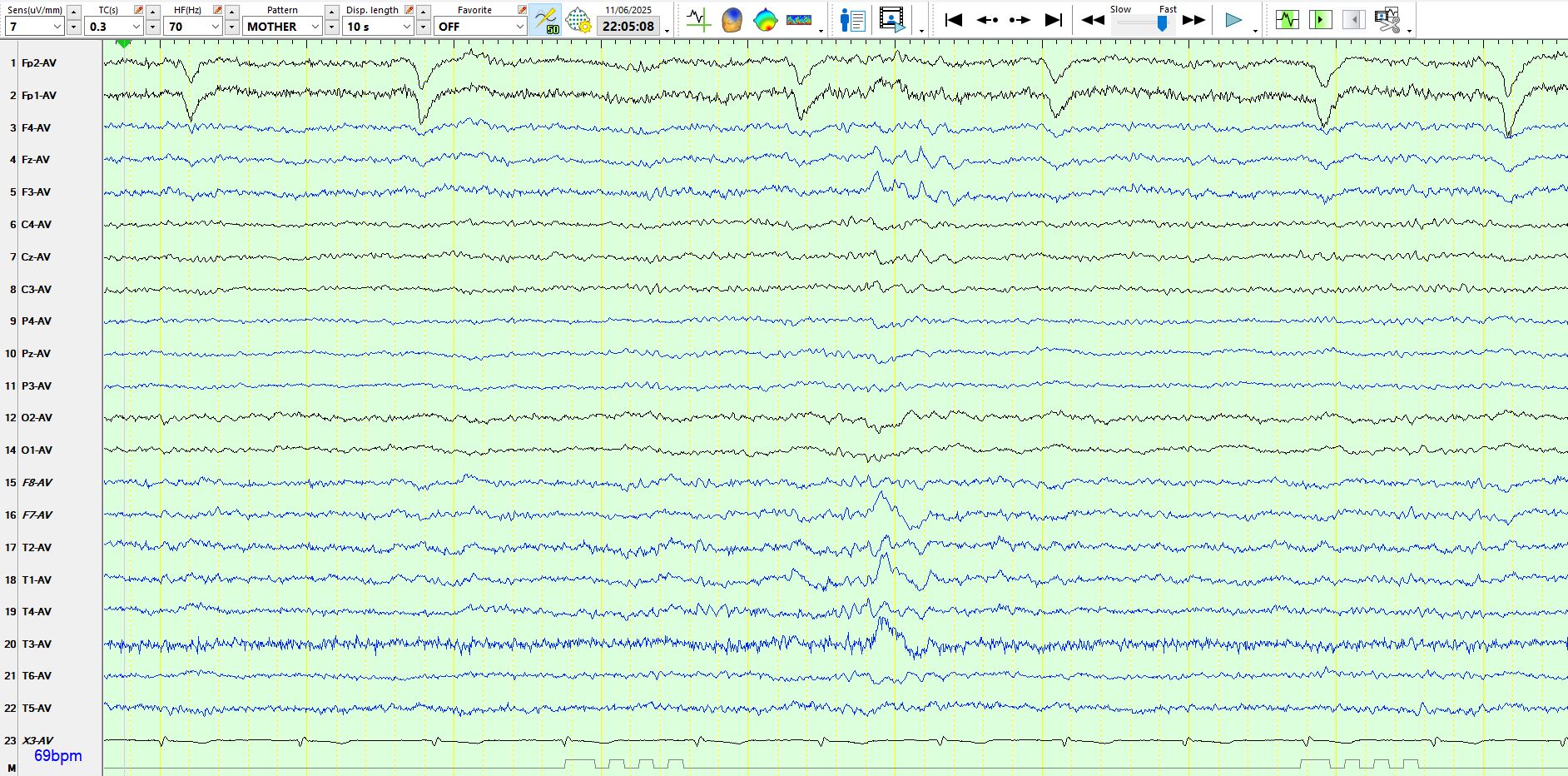This screenshot has height=776, width=1568.
Task: Select the X3-AV ECG channel label
Action: click(x=37, y=741)
